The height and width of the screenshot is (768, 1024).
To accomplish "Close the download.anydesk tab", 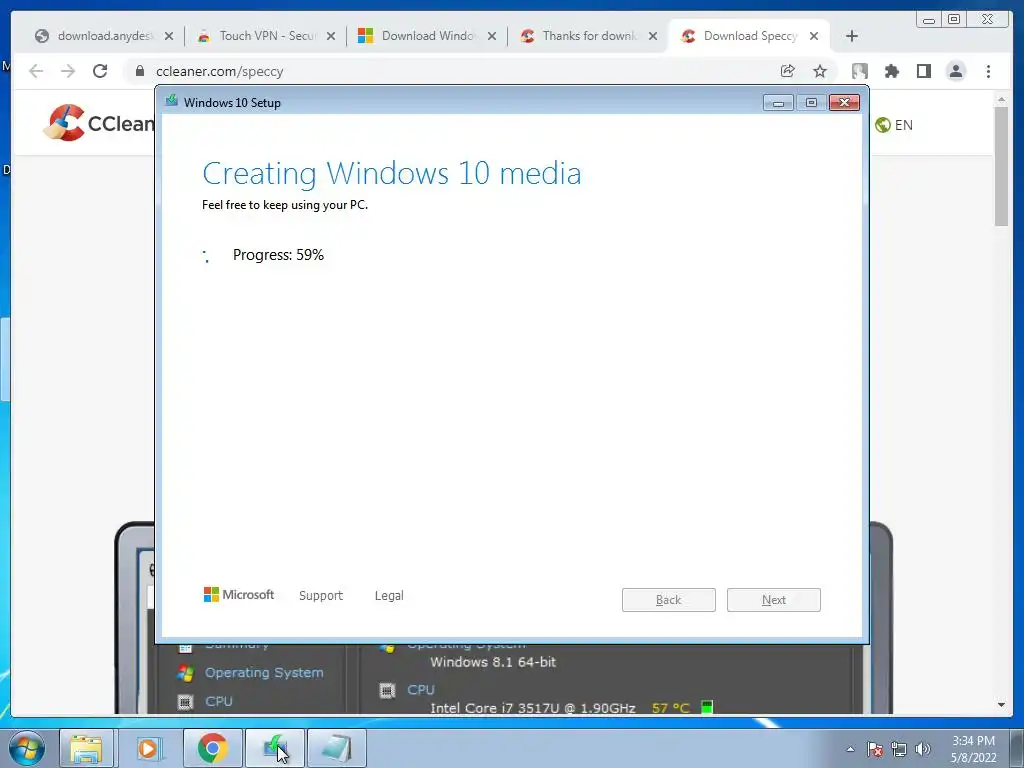I will 169,36.
